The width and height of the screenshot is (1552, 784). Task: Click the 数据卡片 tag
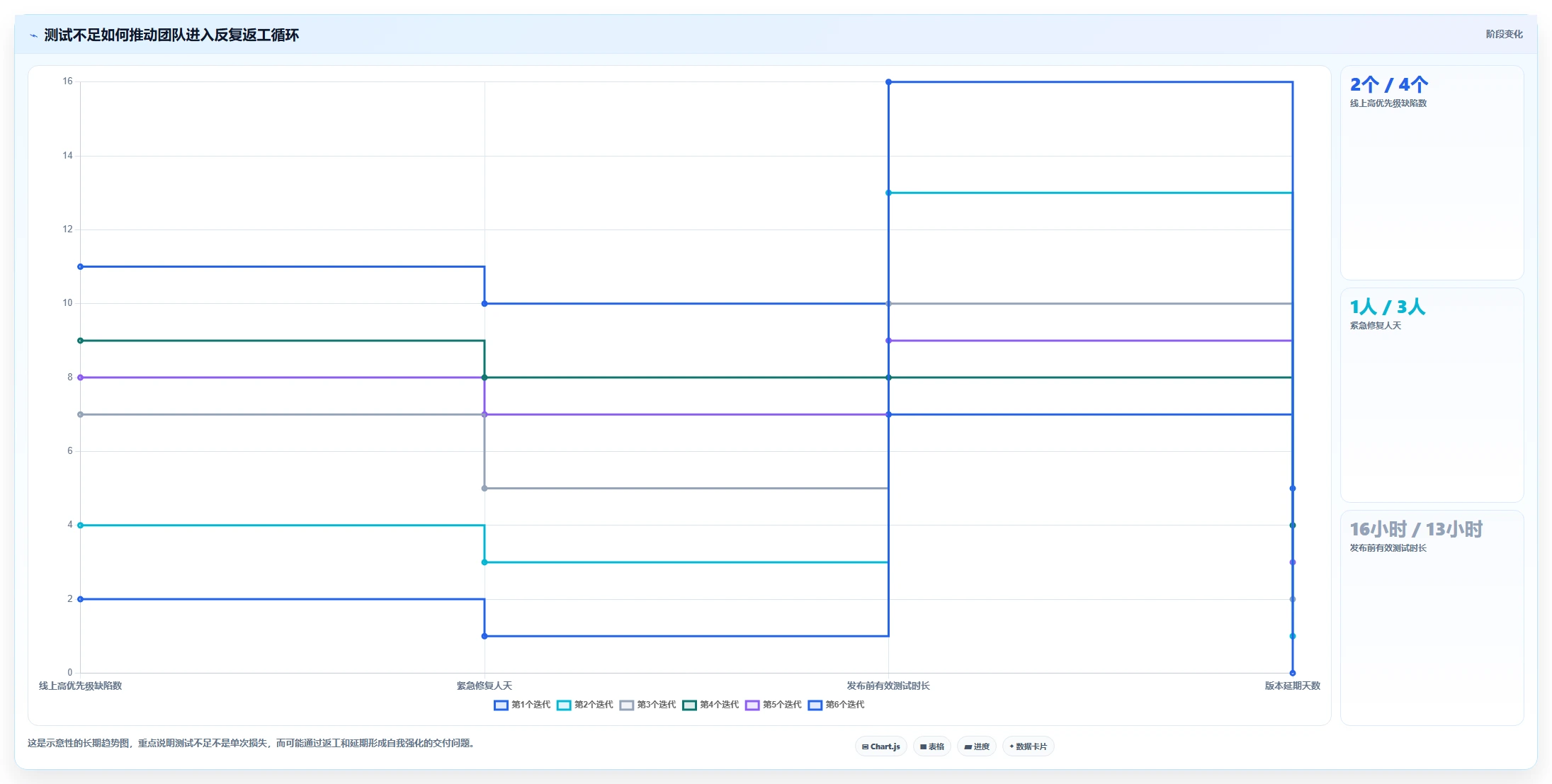(1028, 746)
